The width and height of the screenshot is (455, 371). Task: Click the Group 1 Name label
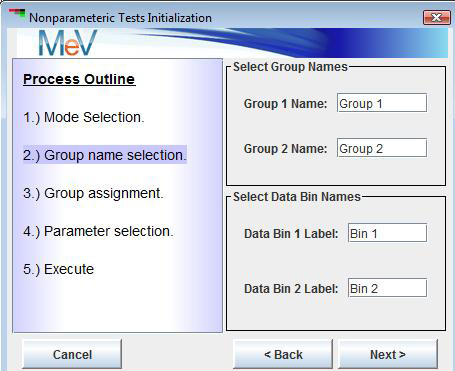tap(285, 104)
